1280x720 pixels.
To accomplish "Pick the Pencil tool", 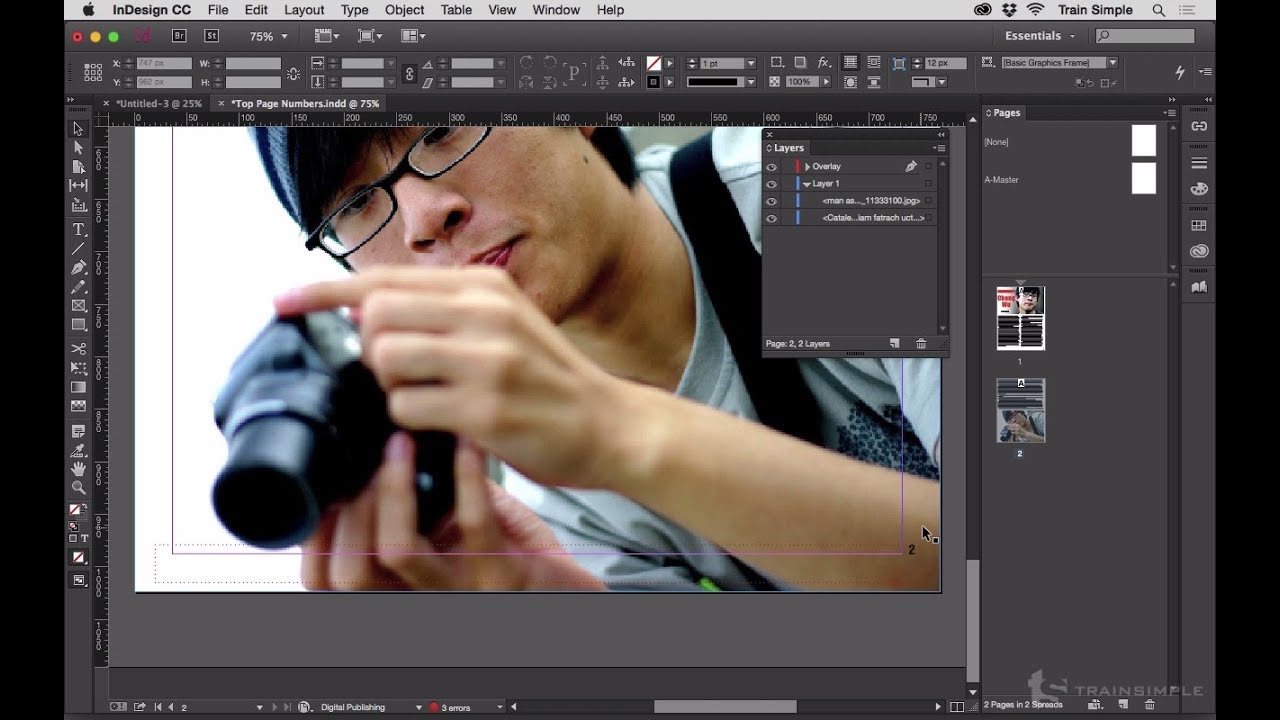I will 78,287.
